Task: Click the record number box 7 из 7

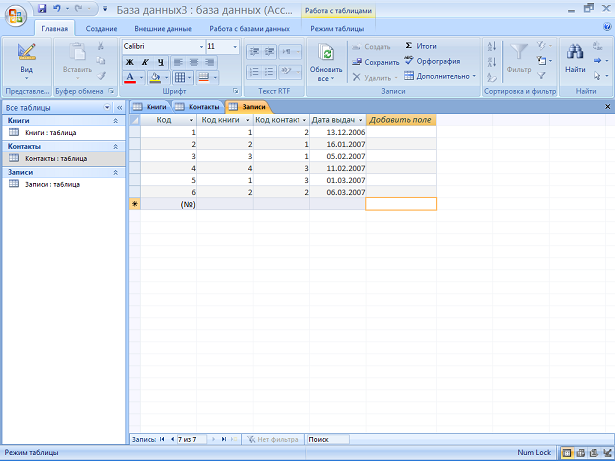Action: (192, 439)
